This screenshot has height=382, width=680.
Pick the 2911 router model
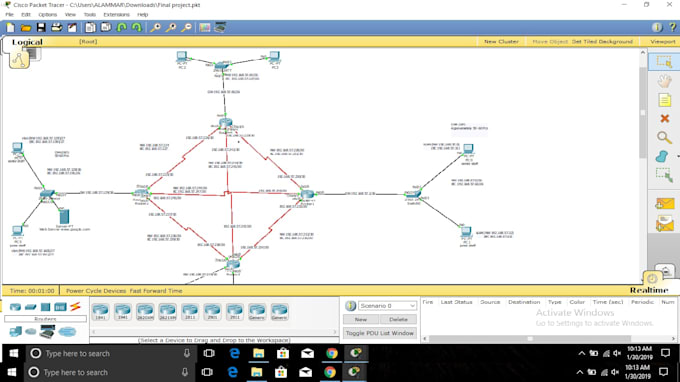235,312
